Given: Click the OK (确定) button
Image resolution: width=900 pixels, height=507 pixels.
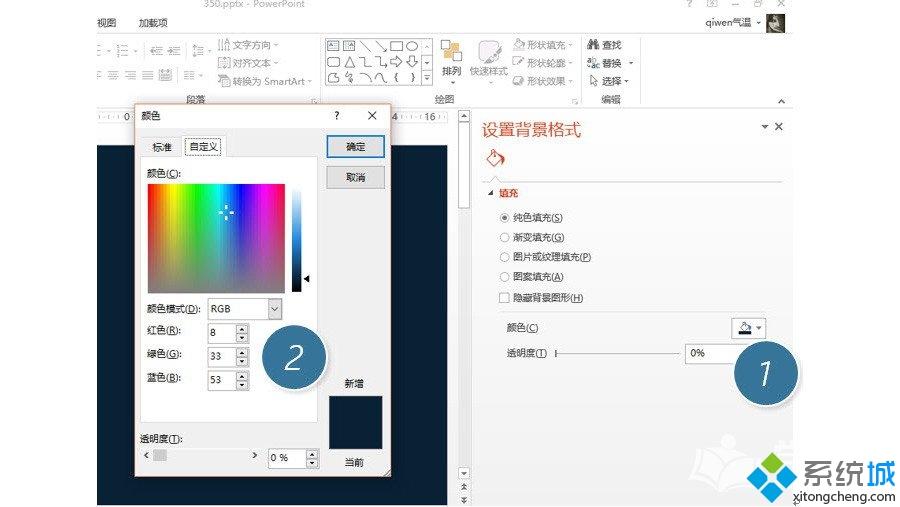Looking at the screenshot, I should pos(355,146).
